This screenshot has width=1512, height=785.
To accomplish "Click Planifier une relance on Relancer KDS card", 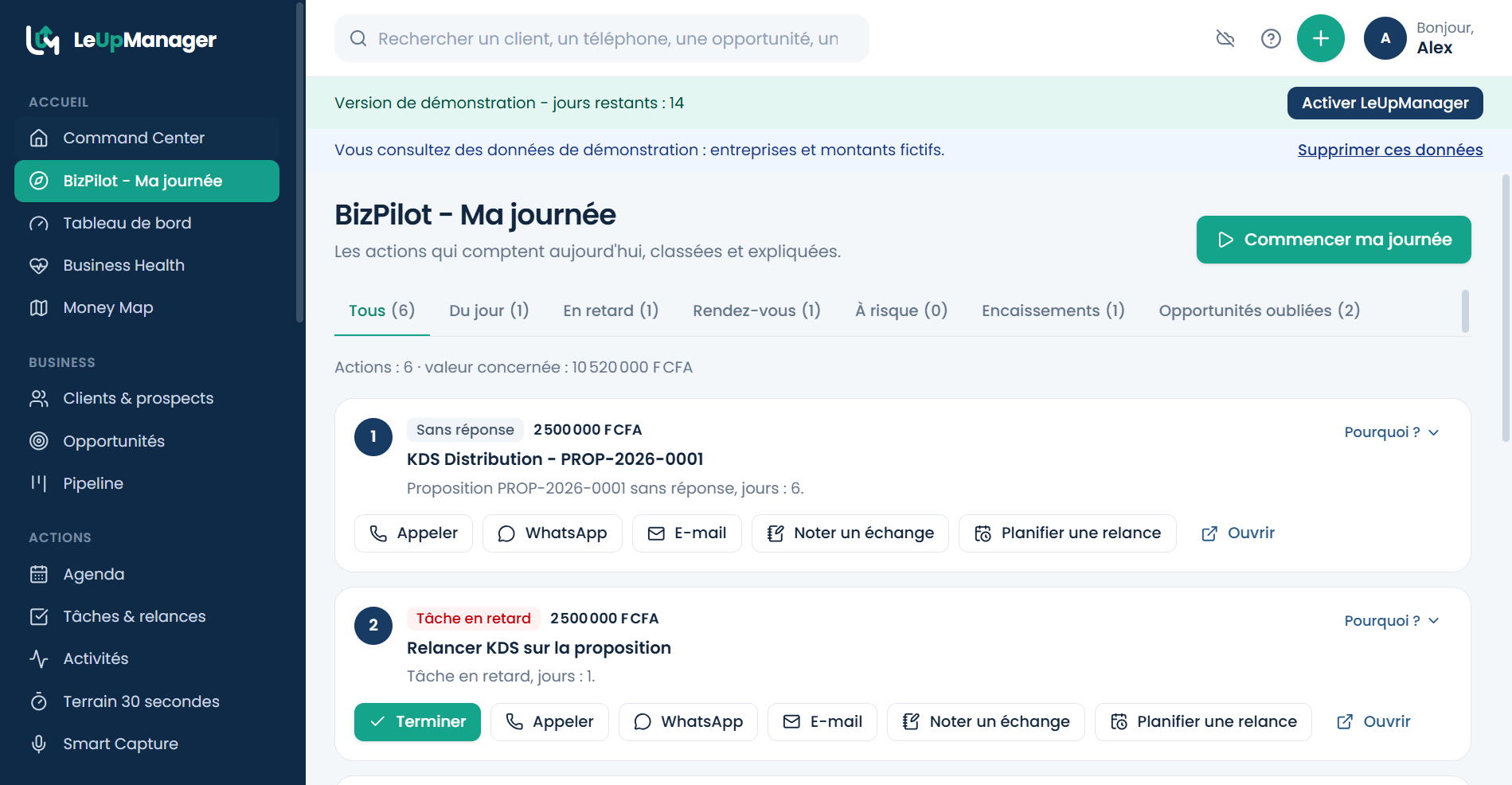I will tap(1203, 722).
